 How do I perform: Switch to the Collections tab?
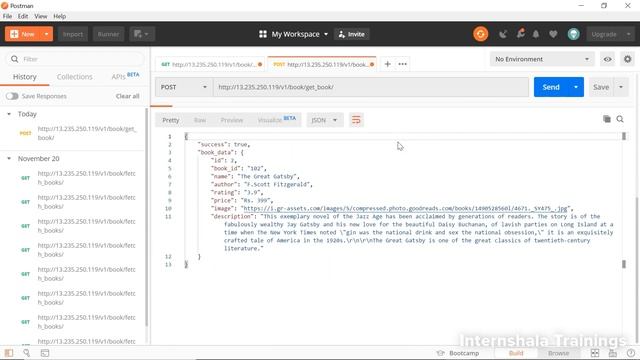click(x=74, y=77)
